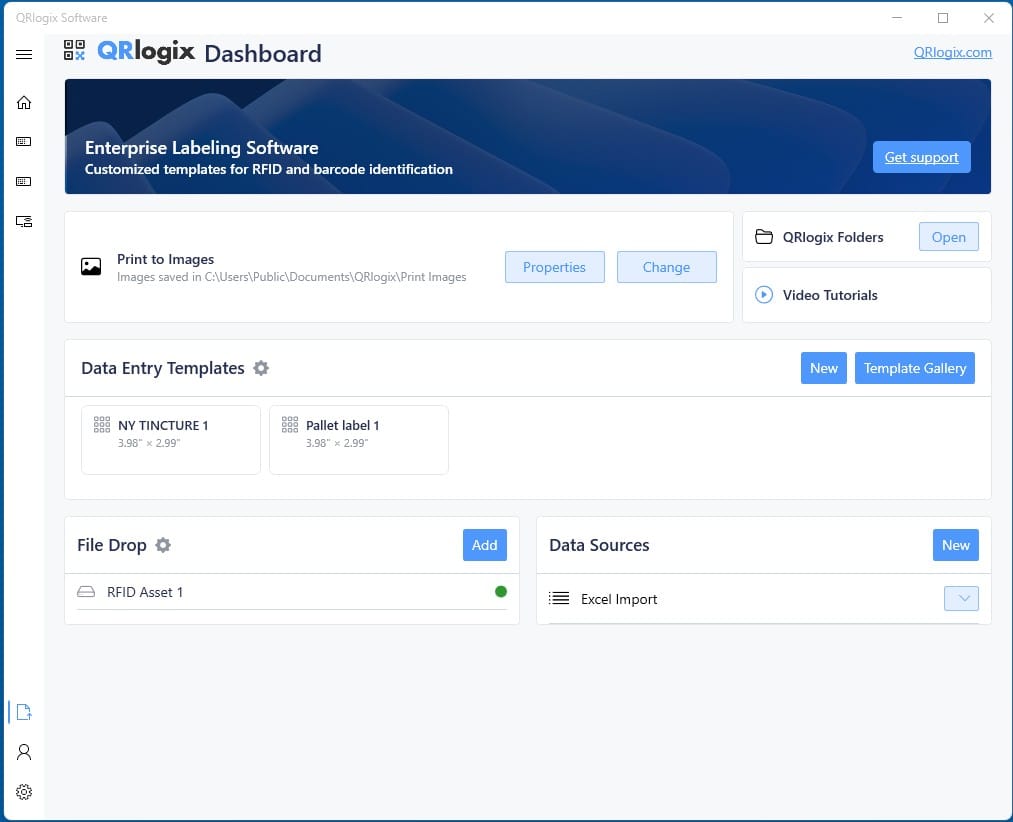
Task: Go to Home in the sidebar
Action: pos(24,102)
